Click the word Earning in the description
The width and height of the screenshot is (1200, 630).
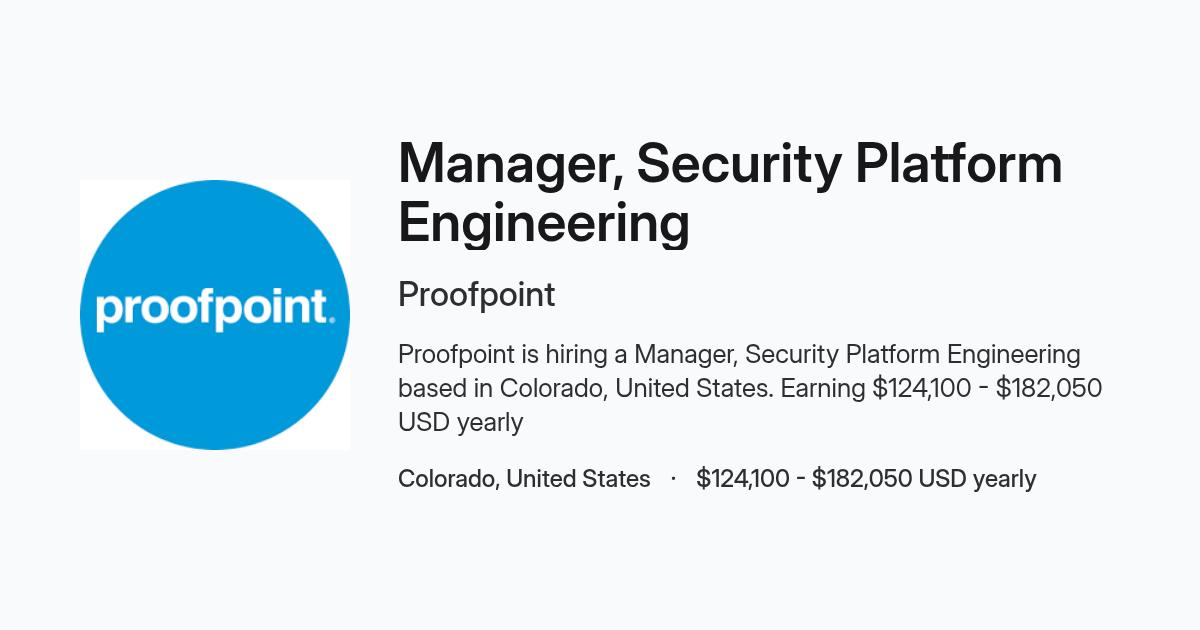click(823, 388)
